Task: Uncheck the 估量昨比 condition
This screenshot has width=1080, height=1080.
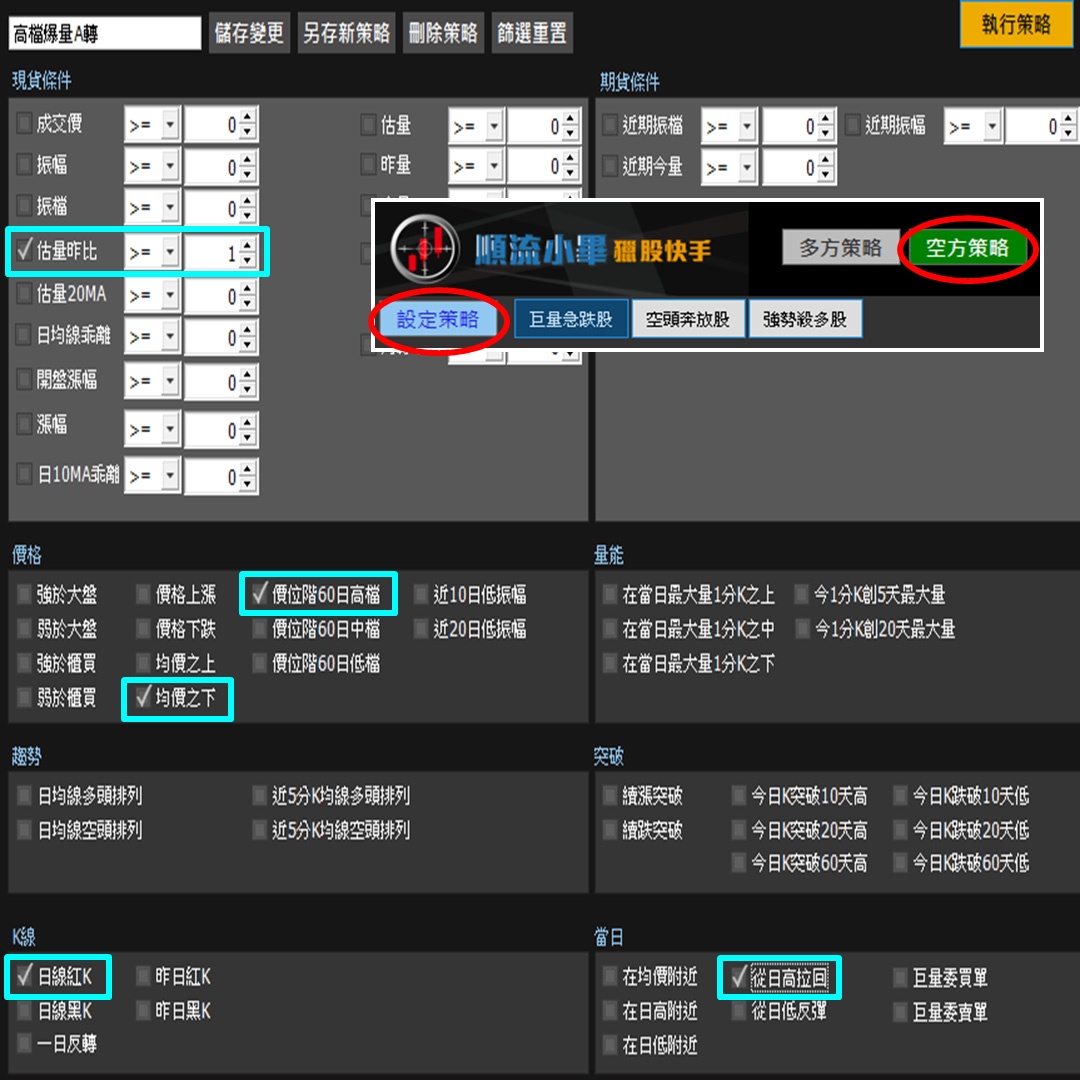Action: [24, 250]
